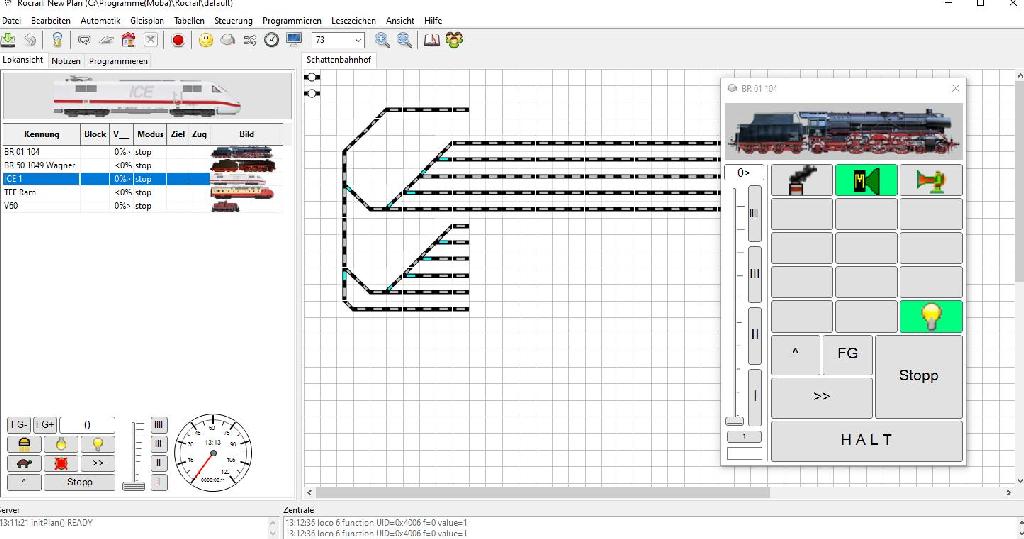The width and height of the screenshot is (1024, 539).
Task: Click the zoom in magnifier icon
Action: [x=382, y=40]
